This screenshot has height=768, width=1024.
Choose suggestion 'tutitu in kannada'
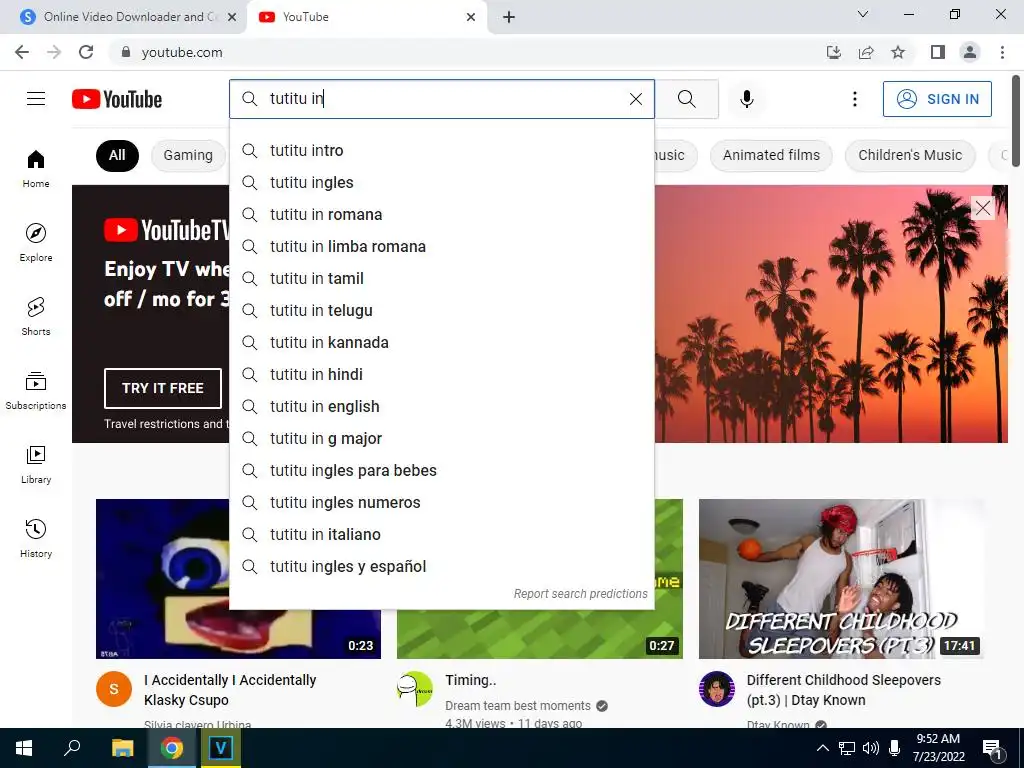tap(441, 342)
